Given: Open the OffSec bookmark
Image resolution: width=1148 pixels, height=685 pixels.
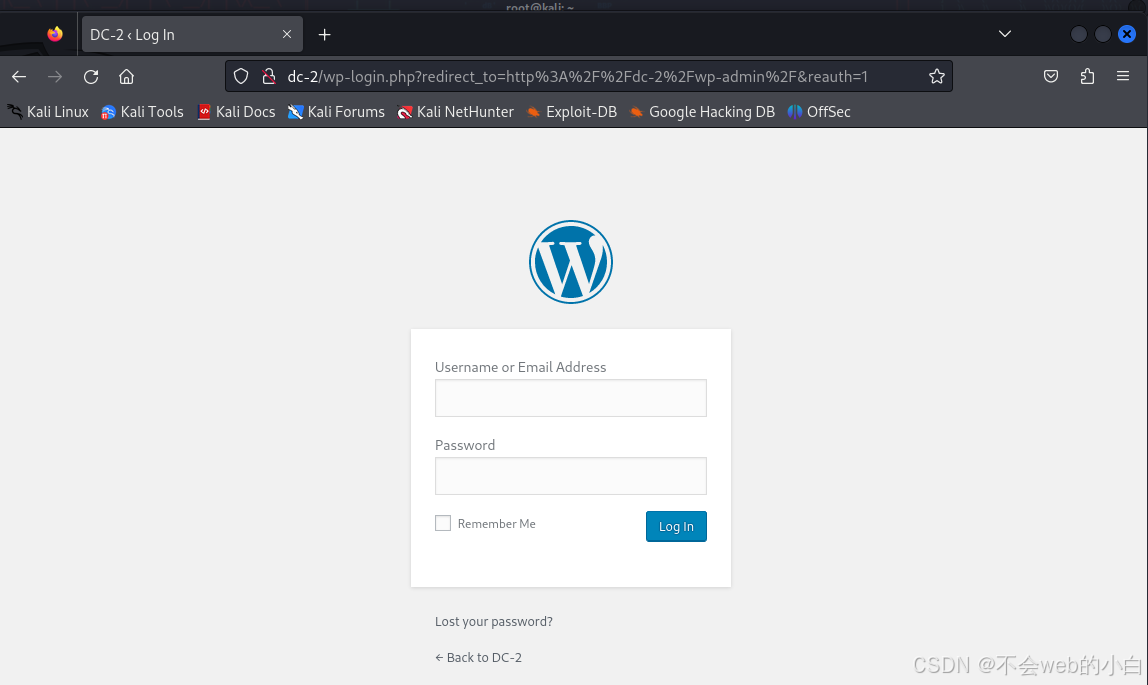Looking at the screenshot, I should (819, 112).
